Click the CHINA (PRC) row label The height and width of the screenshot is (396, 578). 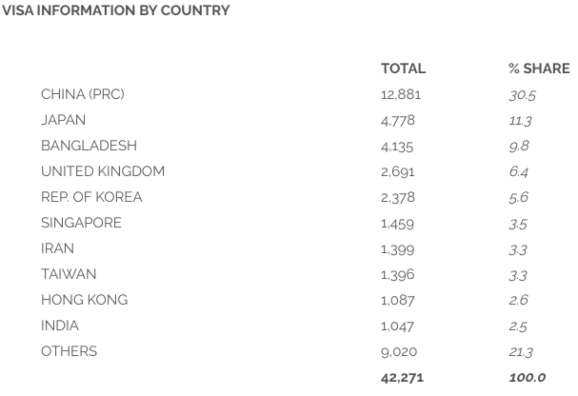[83, 94]
